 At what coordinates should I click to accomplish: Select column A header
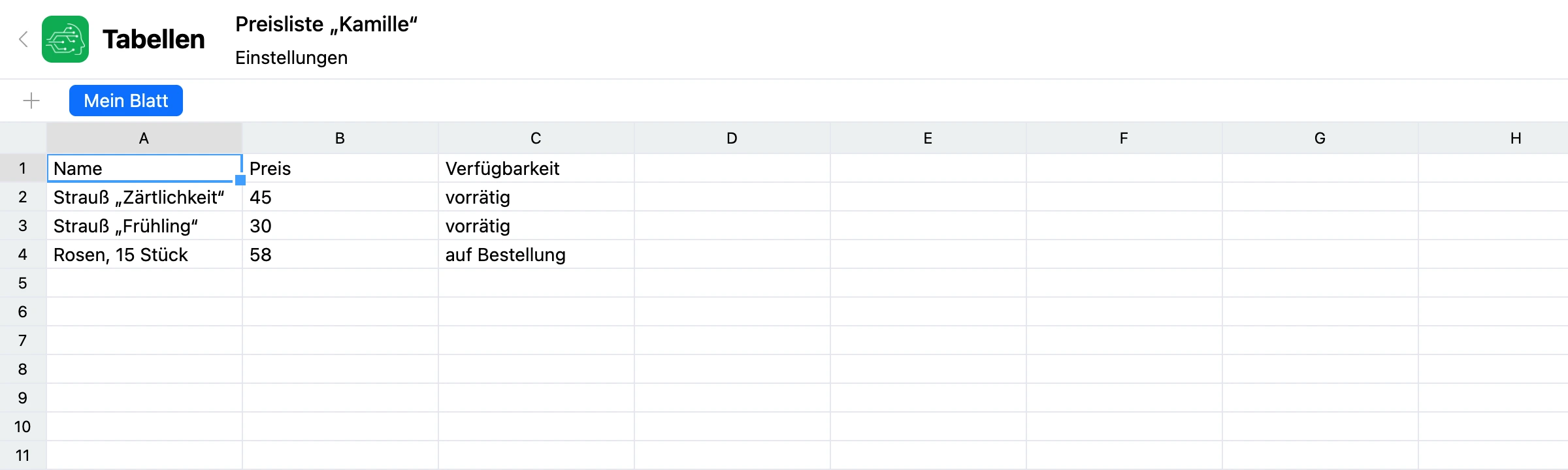click(144, 138)
